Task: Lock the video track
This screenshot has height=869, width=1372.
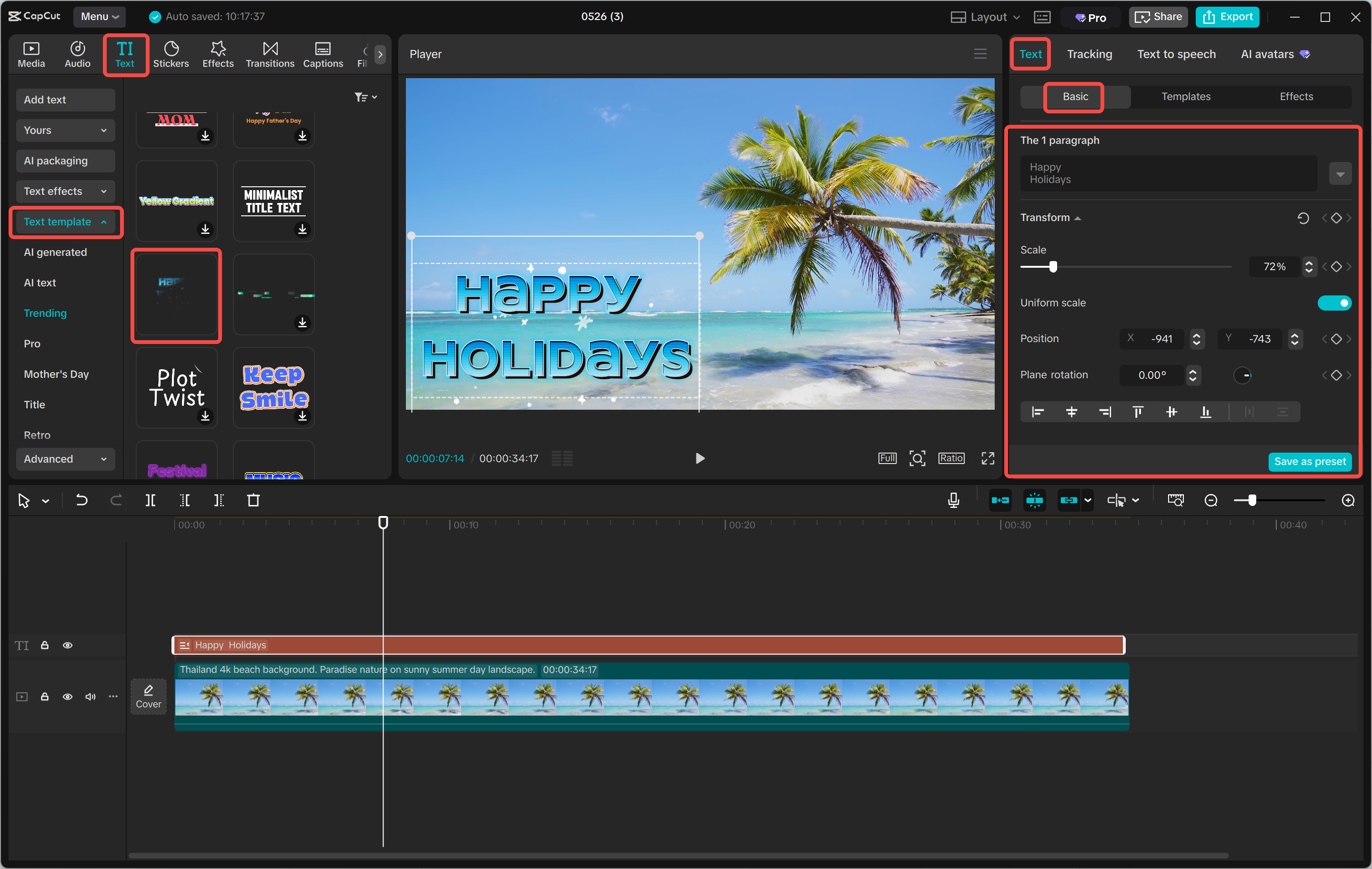Action: pos(45,697)
